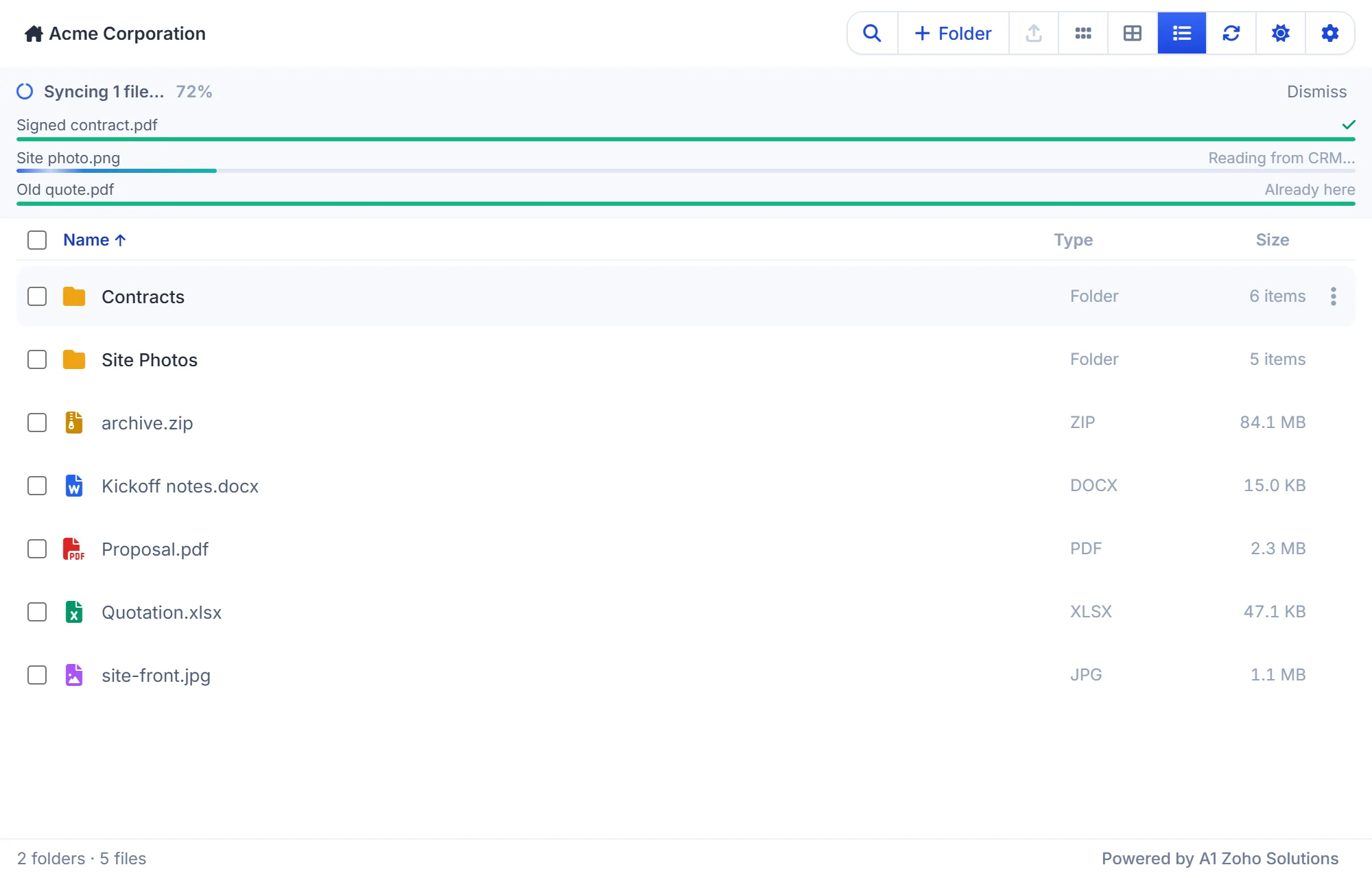The width and height of the screenshot is (1372, 878).
Task: Create a new folder with + Folder
Action: coord(954,33)
